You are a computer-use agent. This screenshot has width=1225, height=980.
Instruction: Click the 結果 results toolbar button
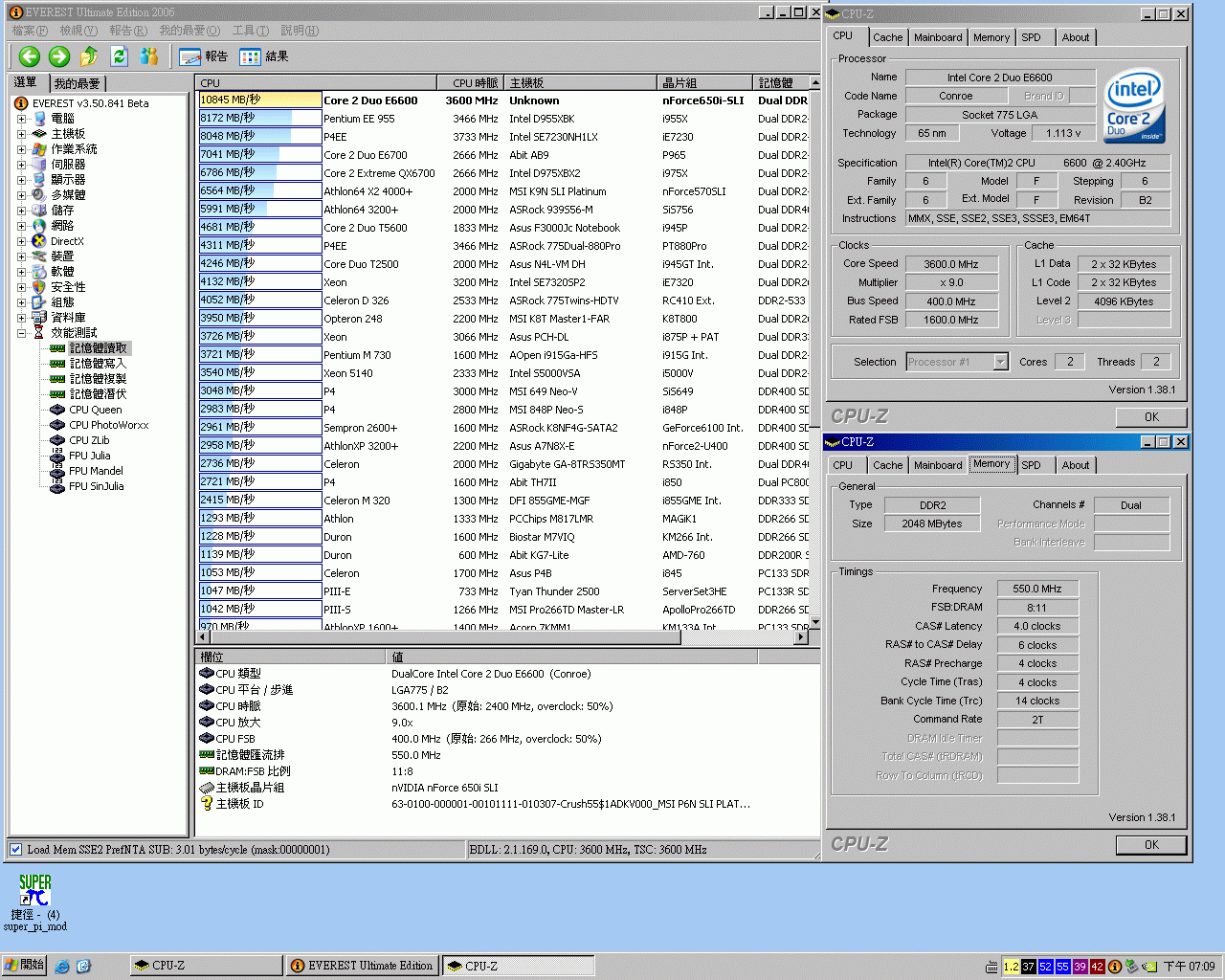point(264,56)
